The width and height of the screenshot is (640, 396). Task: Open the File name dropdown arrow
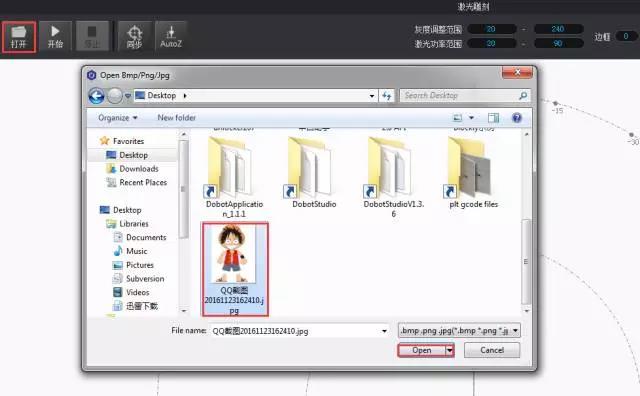click(384, 331)
